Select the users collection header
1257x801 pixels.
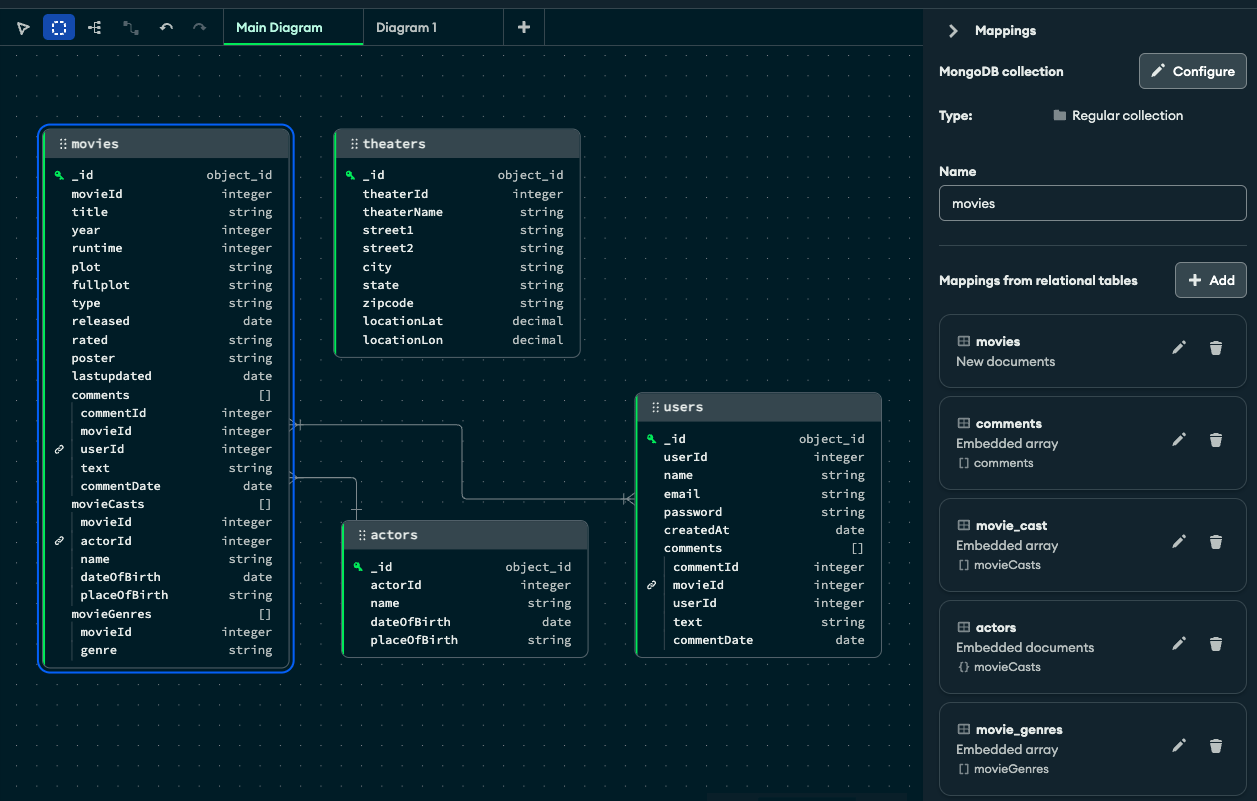(x=759, y=407)
